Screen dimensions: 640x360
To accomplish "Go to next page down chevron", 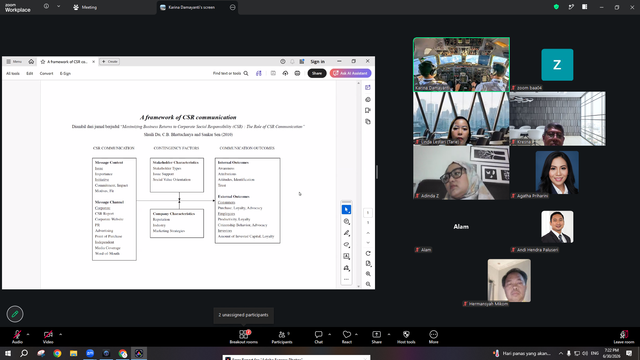I will click(x=368, y=243).
